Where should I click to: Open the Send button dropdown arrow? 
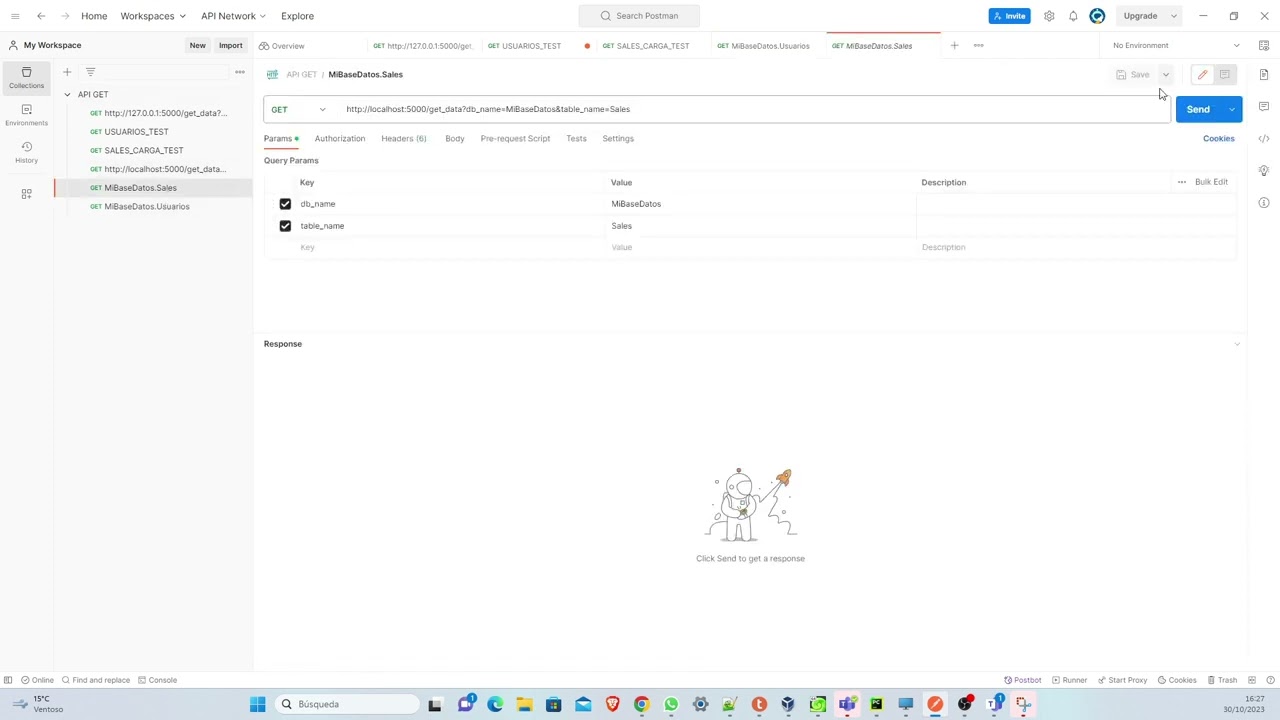(x=1232, y=109)
